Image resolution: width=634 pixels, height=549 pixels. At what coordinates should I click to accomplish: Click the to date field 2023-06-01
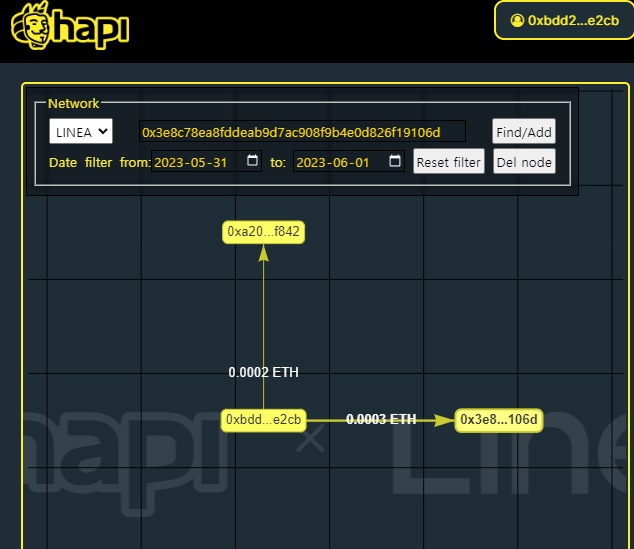(349, 161)
